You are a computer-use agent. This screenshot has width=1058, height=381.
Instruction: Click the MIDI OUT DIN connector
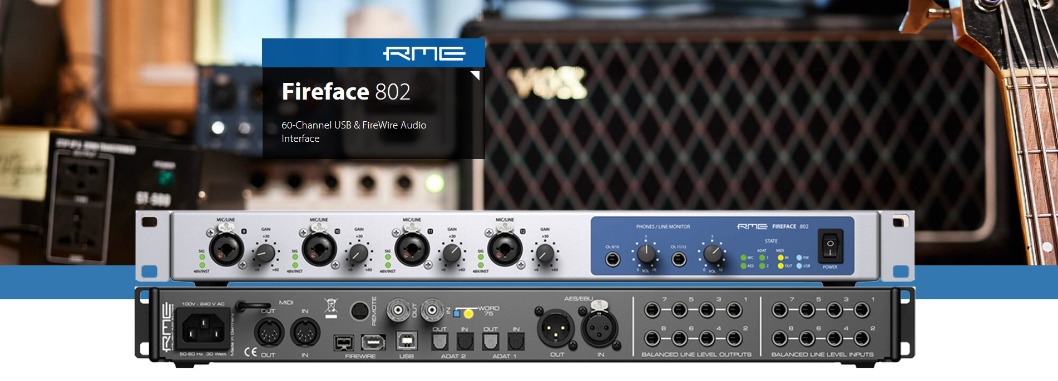(x=268, y=332)
